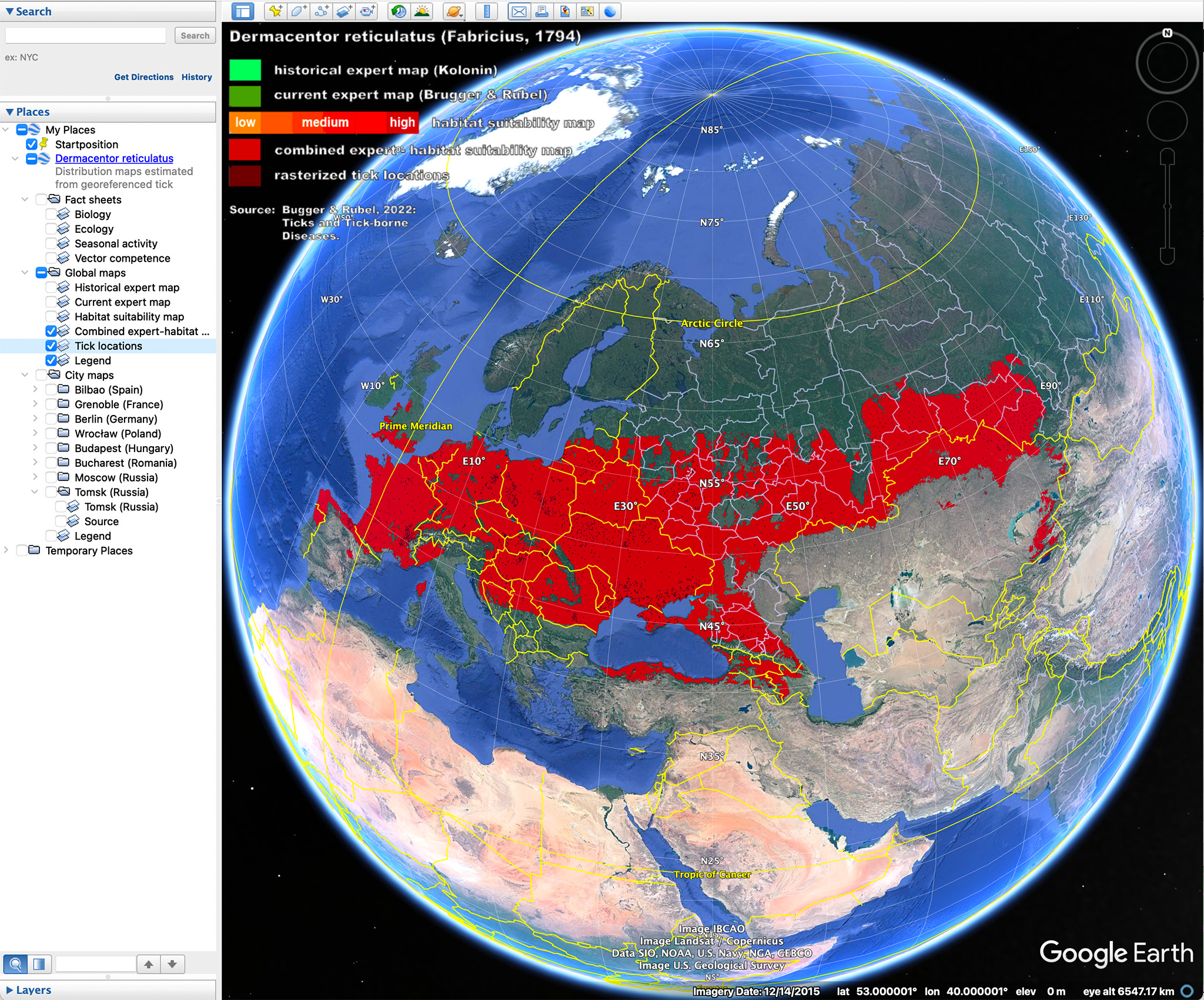Click the streaming status circle icon
1204x1000 pixels.
click(x=1188, y=991)
